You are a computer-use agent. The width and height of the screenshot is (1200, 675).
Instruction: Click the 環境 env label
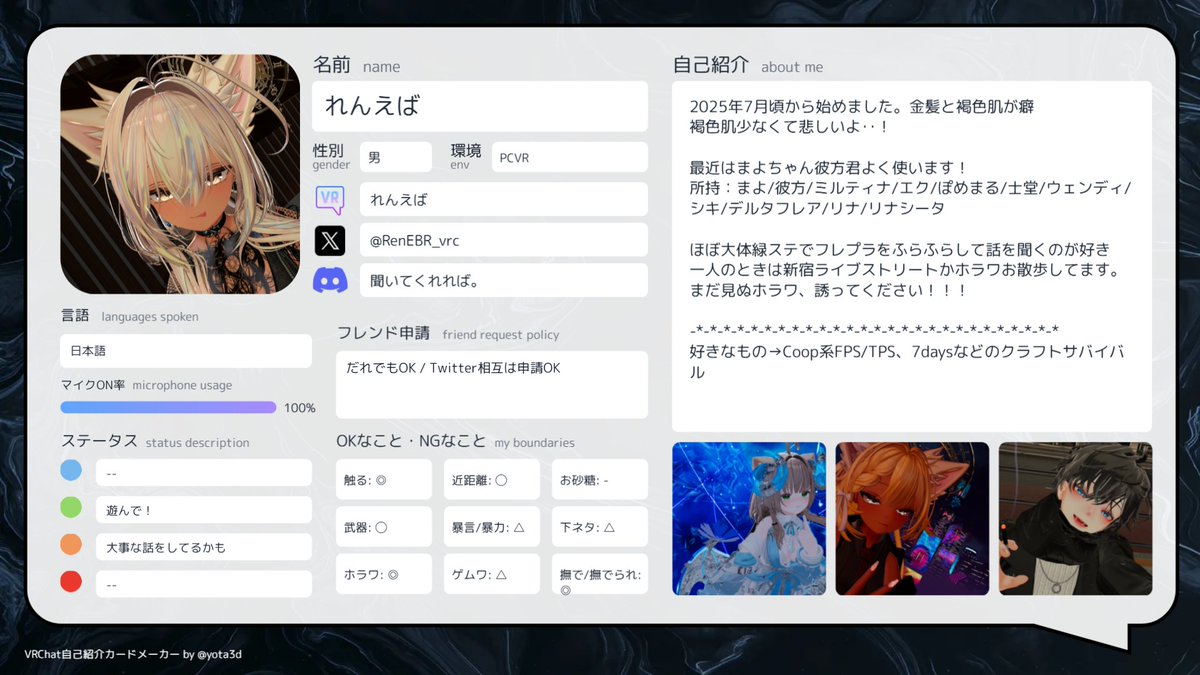coord(466,156)
